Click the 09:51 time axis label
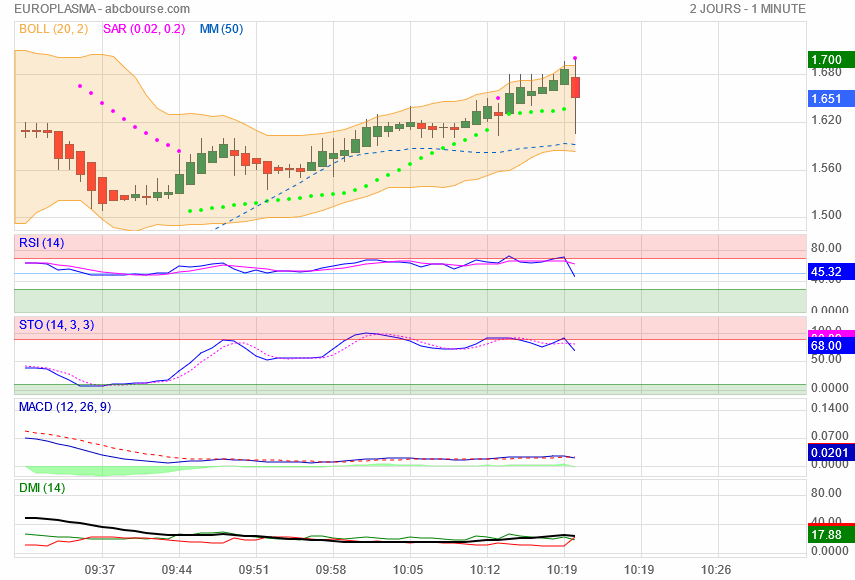 coord(254,570)
